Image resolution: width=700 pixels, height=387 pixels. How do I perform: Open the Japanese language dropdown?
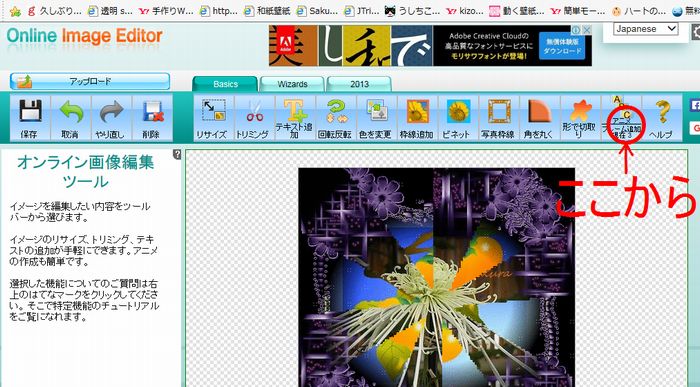click(646, 29)
